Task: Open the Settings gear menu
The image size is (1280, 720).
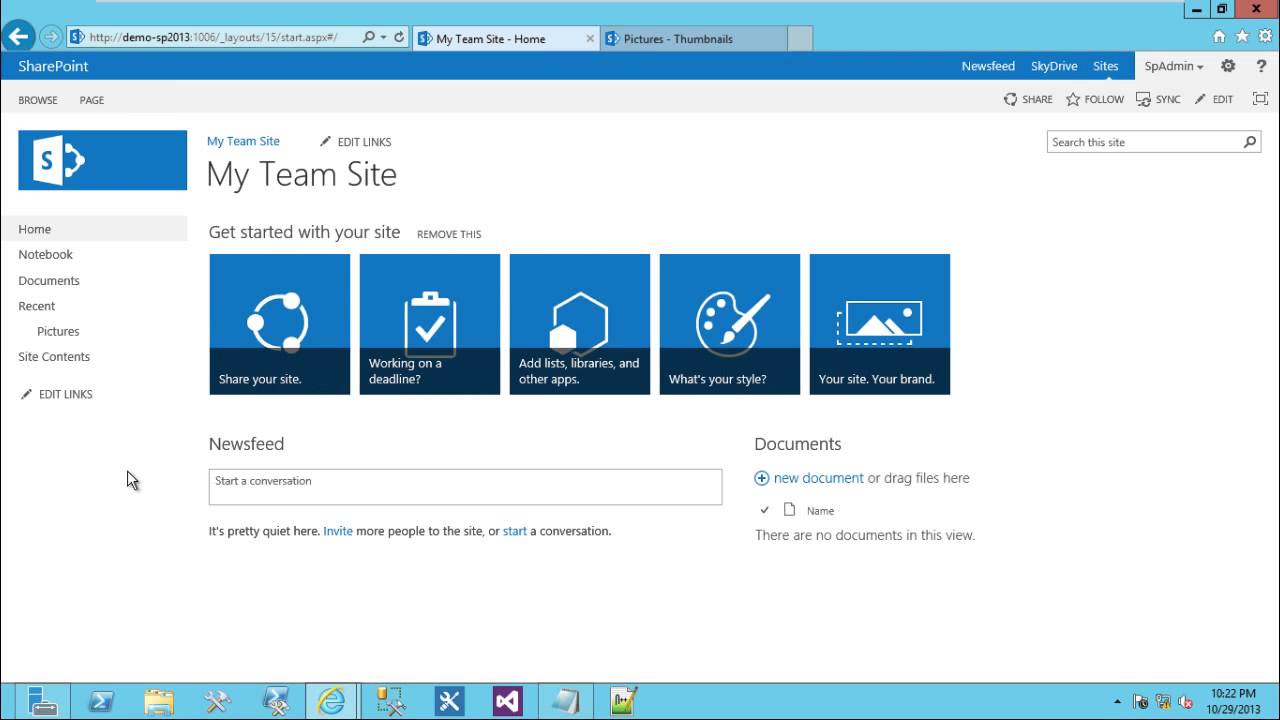Action: coord(1228,66)
